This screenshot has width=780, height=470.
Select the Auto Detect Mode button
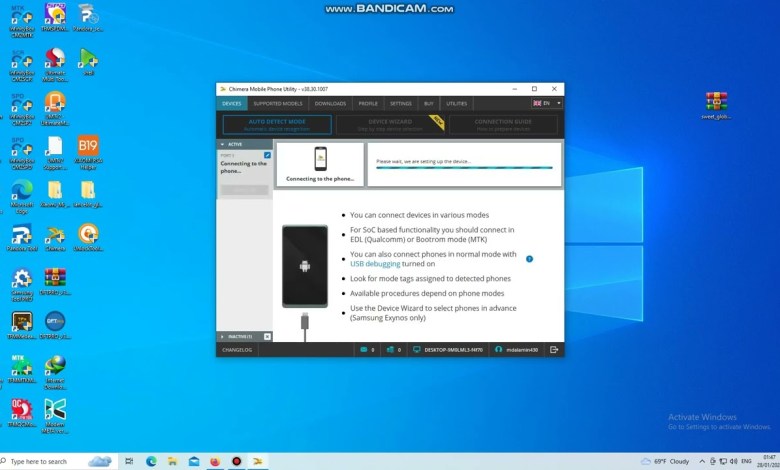point(276,125)
